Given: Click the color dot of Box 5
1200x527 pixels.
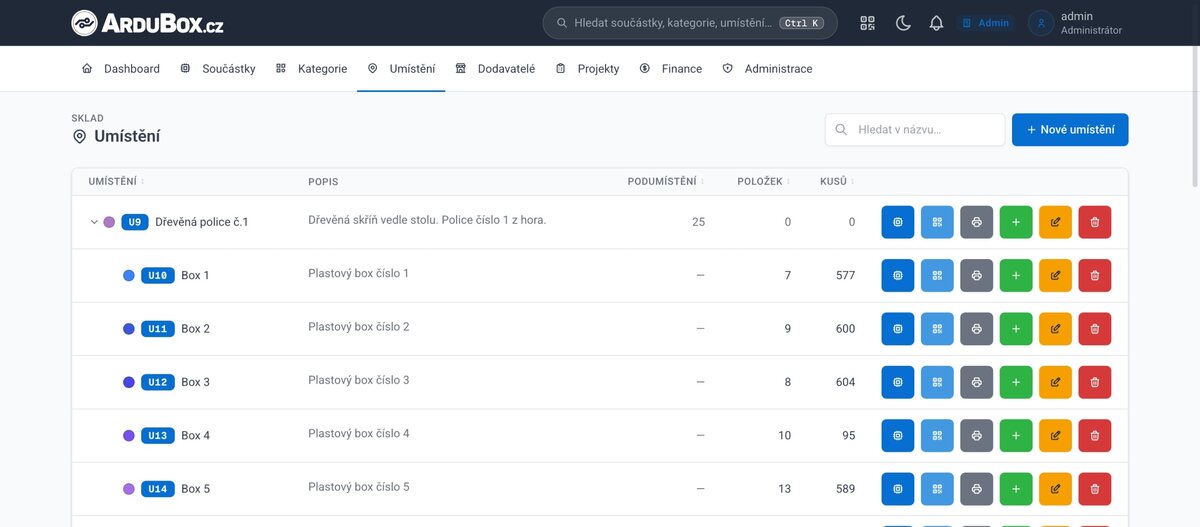Looking at the screenshot, I should tap(129, 489).
